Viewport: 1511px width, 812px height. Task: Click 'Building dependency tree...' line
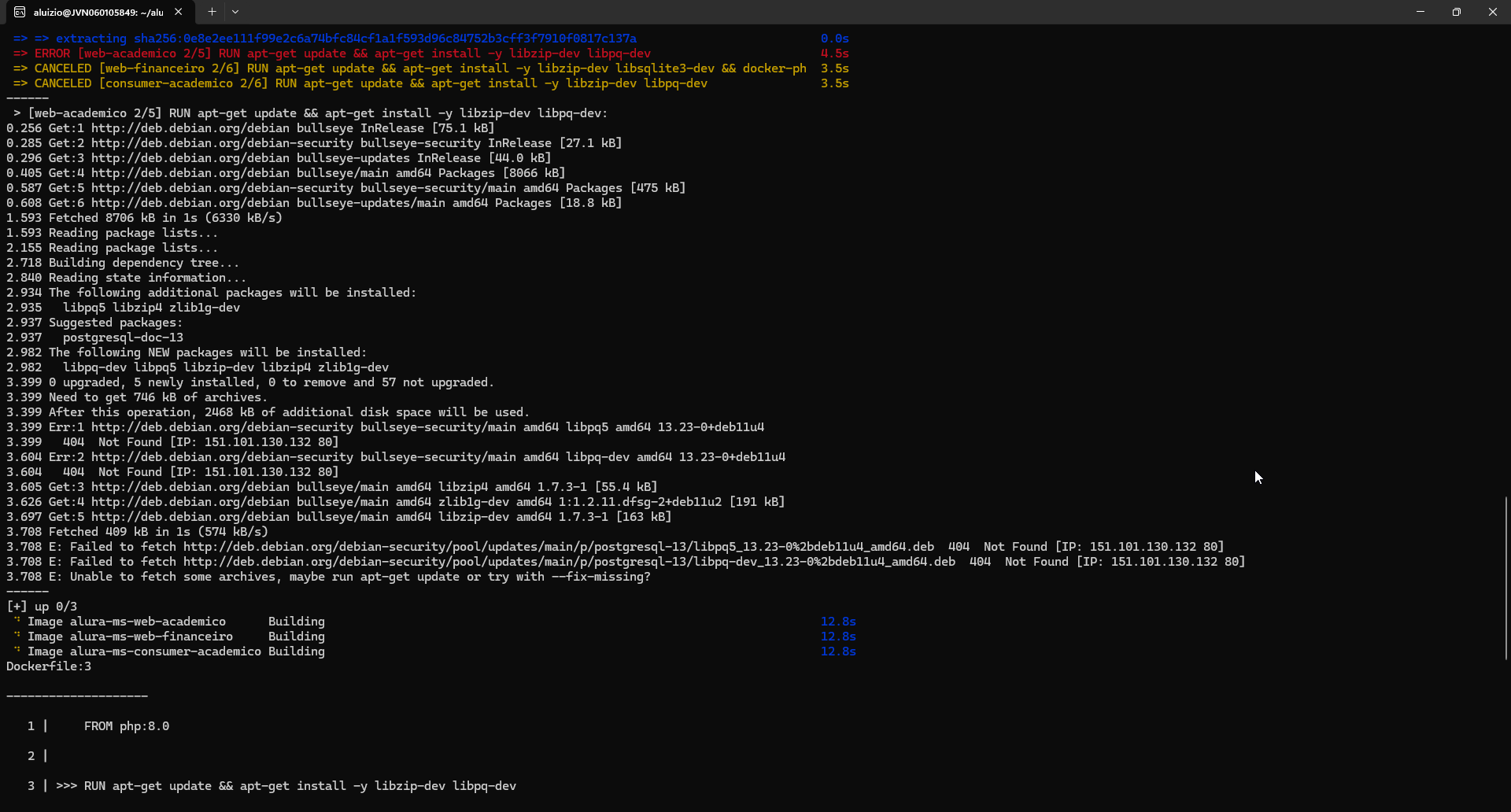coord(123,263)
